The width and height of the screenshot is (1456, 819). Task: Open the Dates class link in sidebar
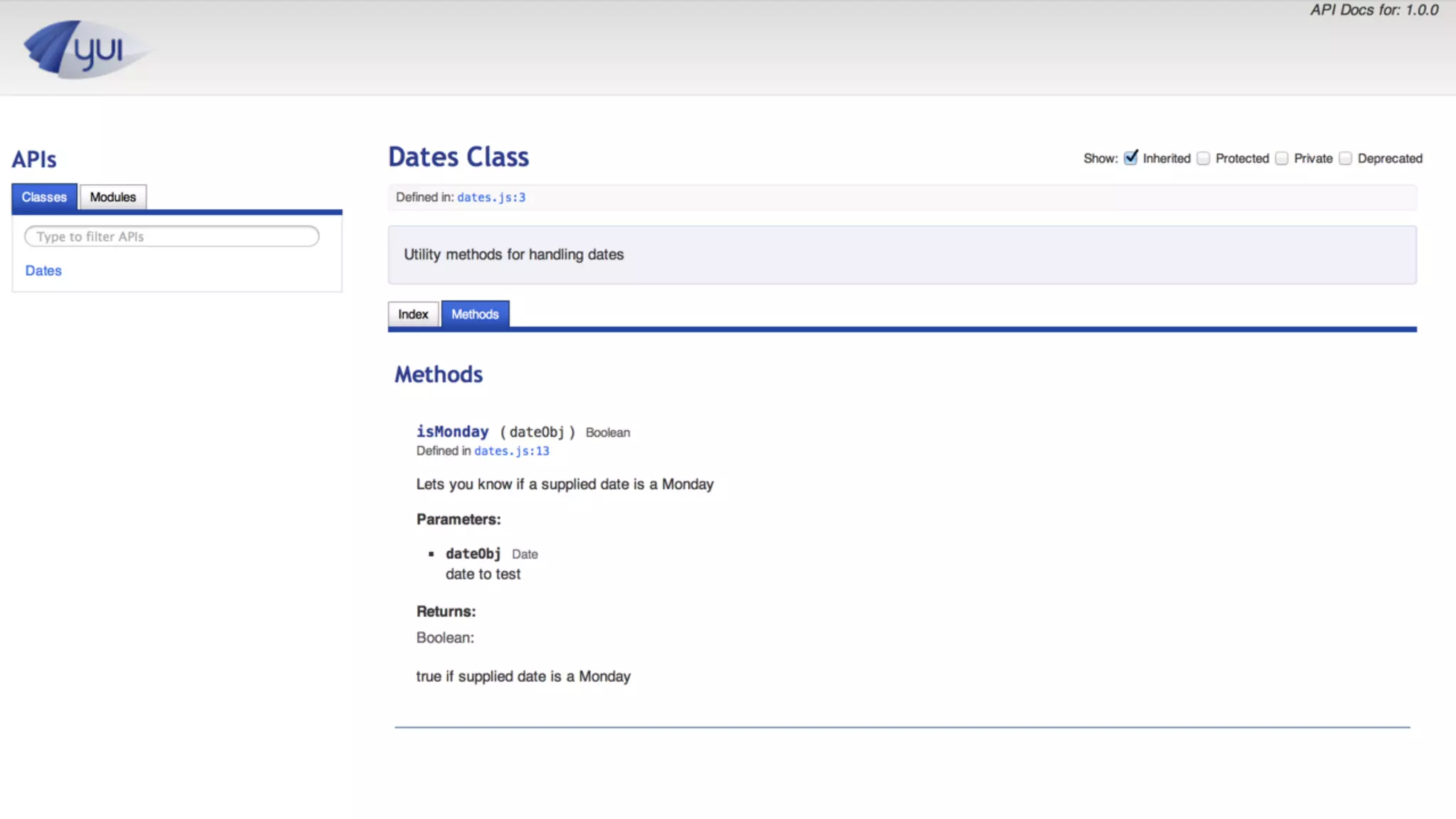(x=43, y=270)
